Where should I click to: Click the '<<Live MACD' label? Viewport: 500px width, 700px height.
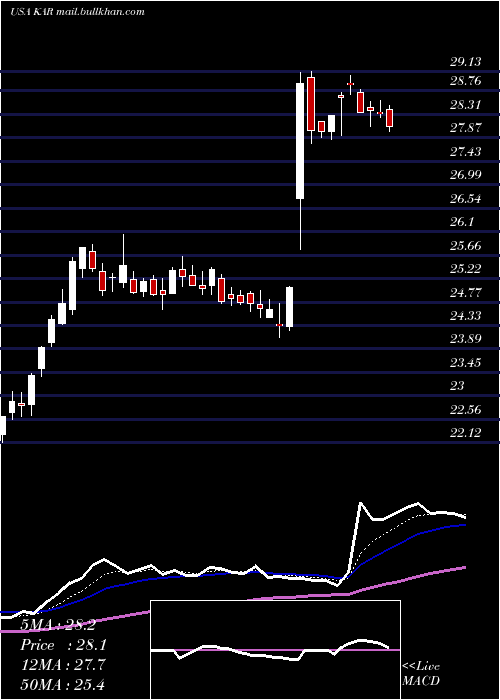[x=421, y=674]
